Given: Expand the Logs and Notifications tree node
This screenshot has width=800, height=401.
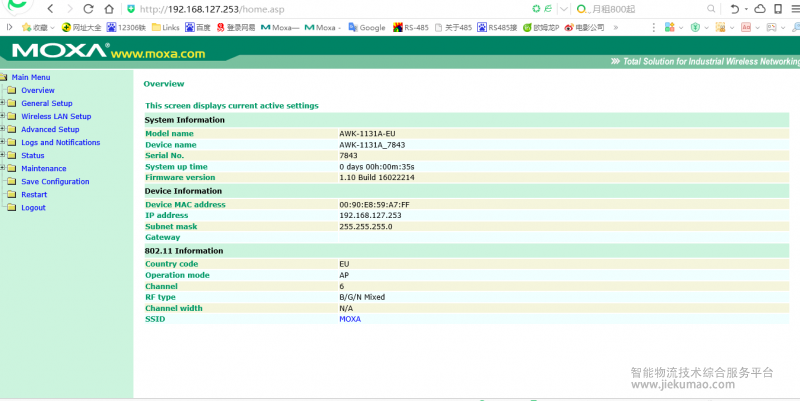Looking at the screenshot, I should [x=3, y=142].
